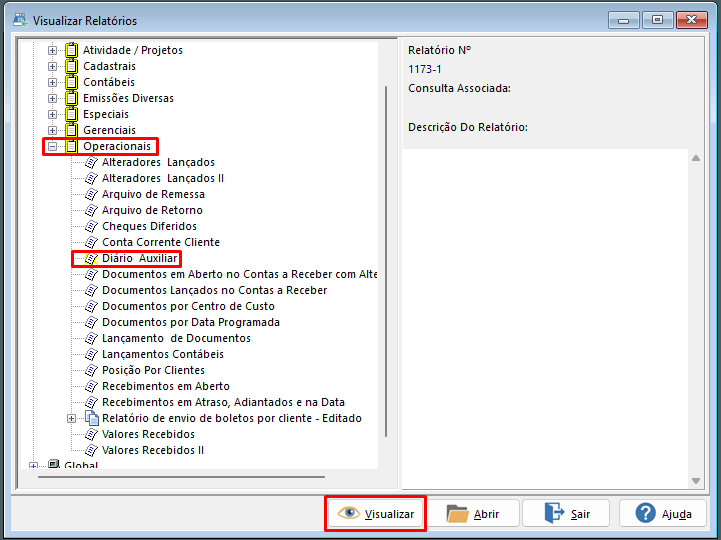Click the report icon of Diário Auxiliar
This screenshot has height=540, width=721.
tap(92, 259)
